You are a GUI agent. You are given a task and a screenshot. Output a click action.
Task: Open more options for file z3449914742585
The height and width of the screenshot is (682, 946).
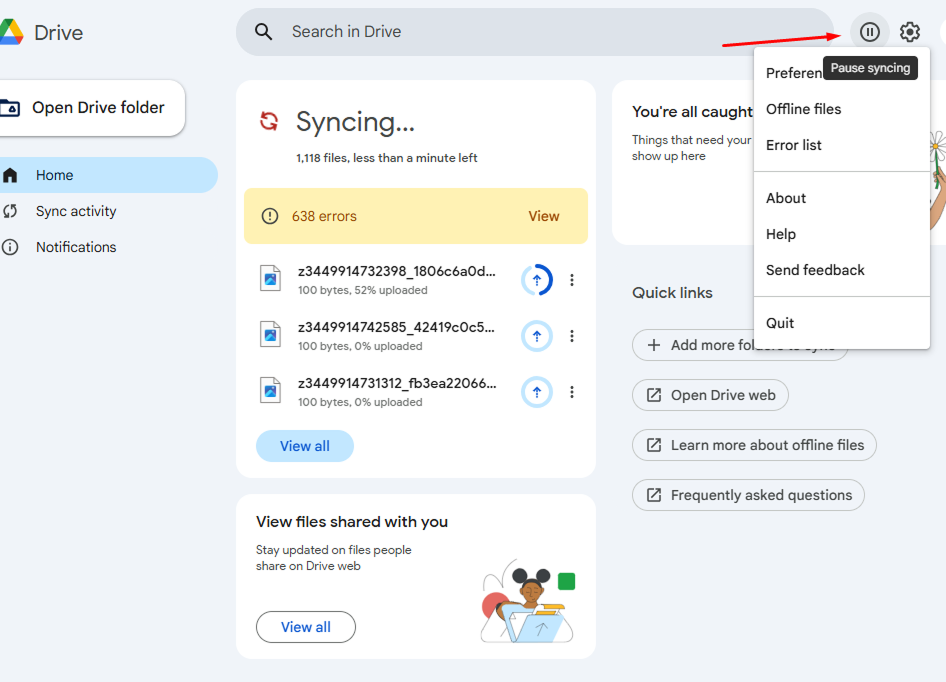[x=572, y=336]
